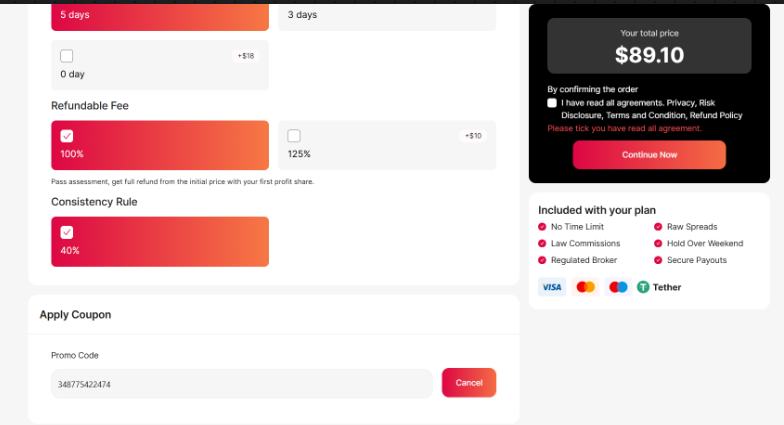
Task: Cancel the applied promo code
Action: (x=469, y=382)
